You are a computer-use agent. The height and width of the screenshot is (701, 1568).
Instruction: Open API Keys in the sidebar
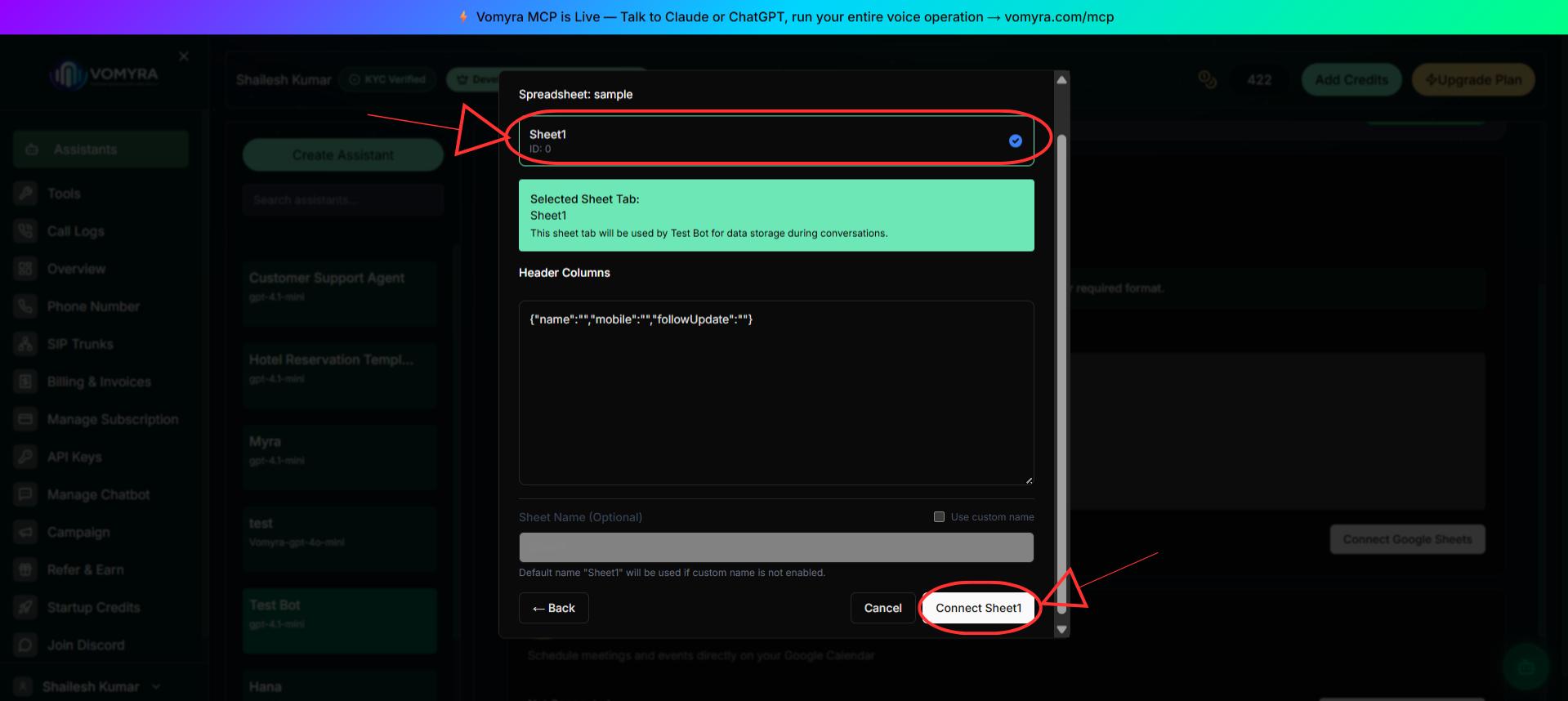point(101,457)
